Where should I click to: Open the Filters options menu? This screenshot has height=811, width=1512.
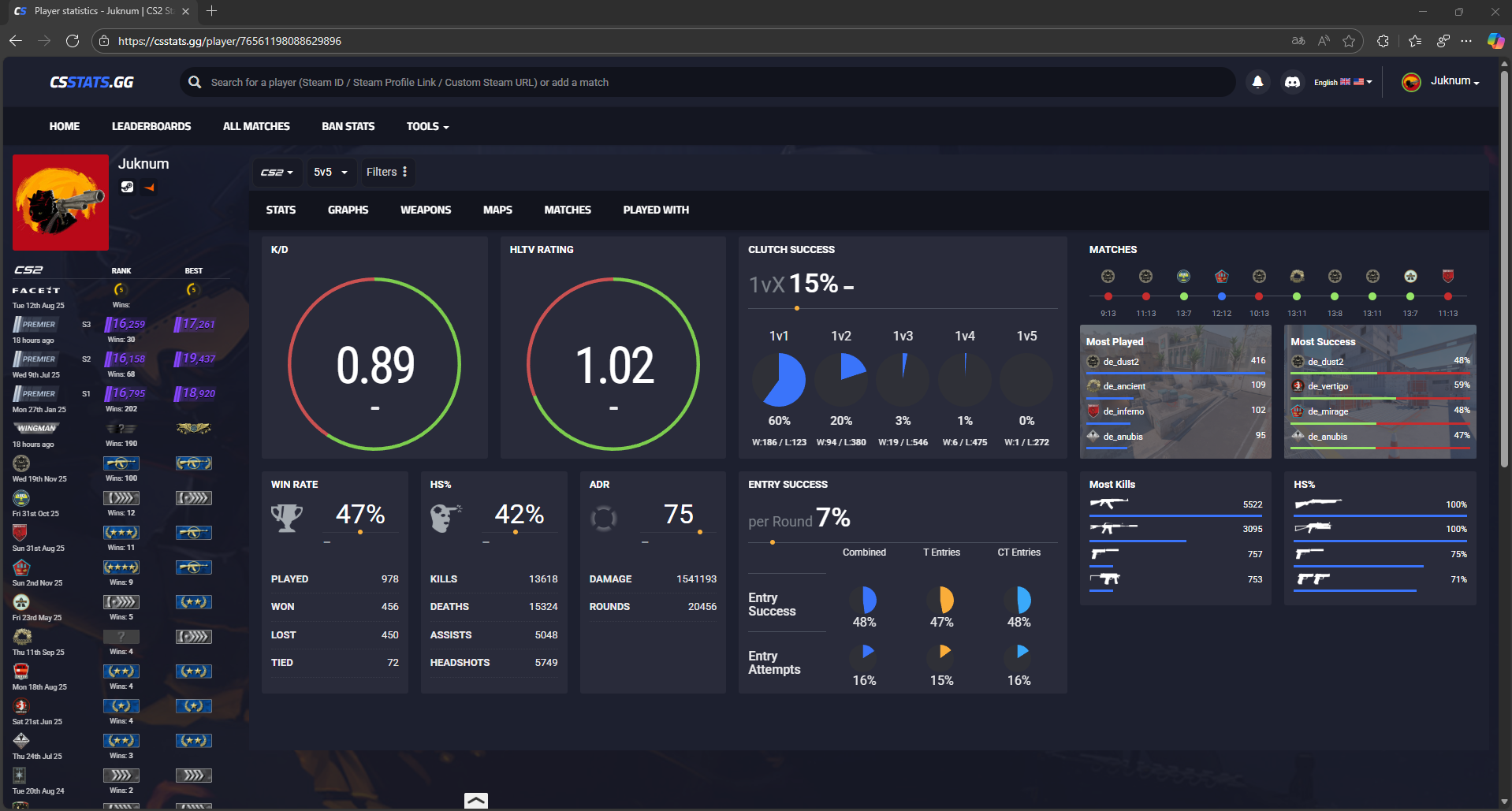coord(386,172)
